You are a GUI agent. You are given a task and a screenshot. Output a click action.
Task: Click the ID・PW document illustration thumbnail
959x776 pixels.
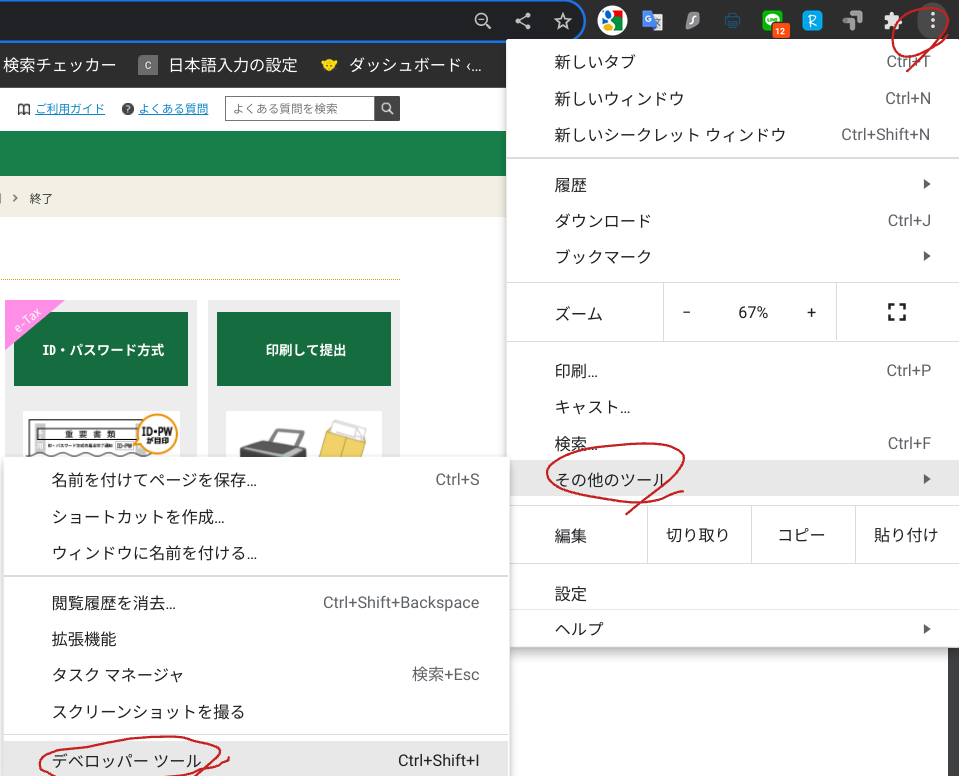click(x=102, y=434)
